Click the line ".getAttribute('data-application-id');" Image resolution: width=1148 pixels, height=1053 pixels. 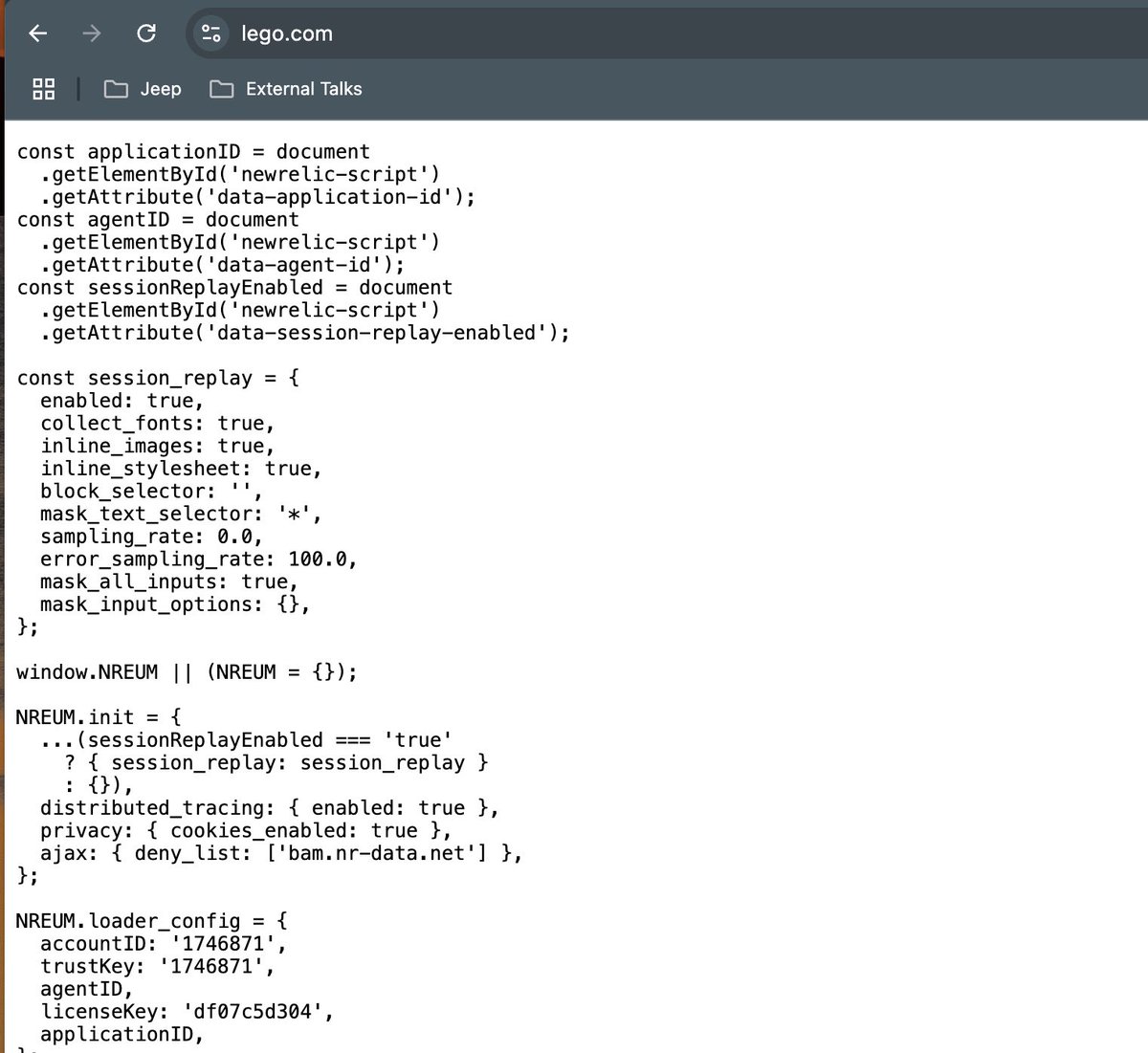(x=257, y=197)
